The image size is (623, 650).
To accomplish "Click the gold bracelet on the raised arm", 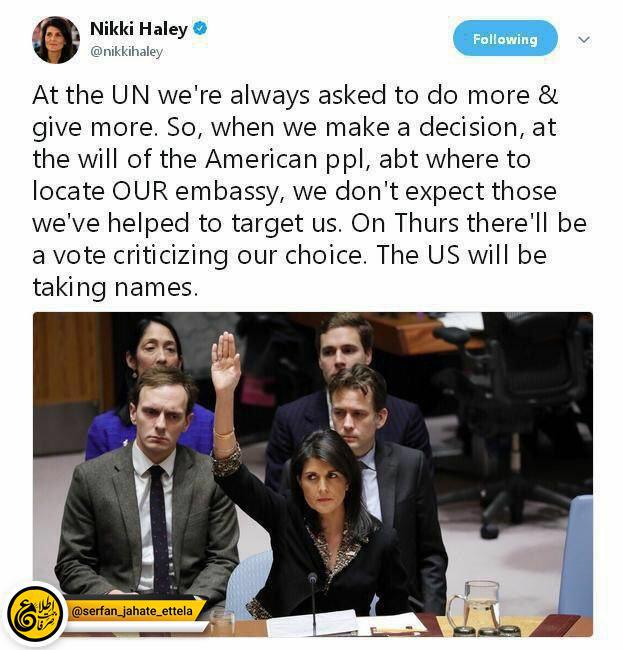I will (x=224, y=434).
